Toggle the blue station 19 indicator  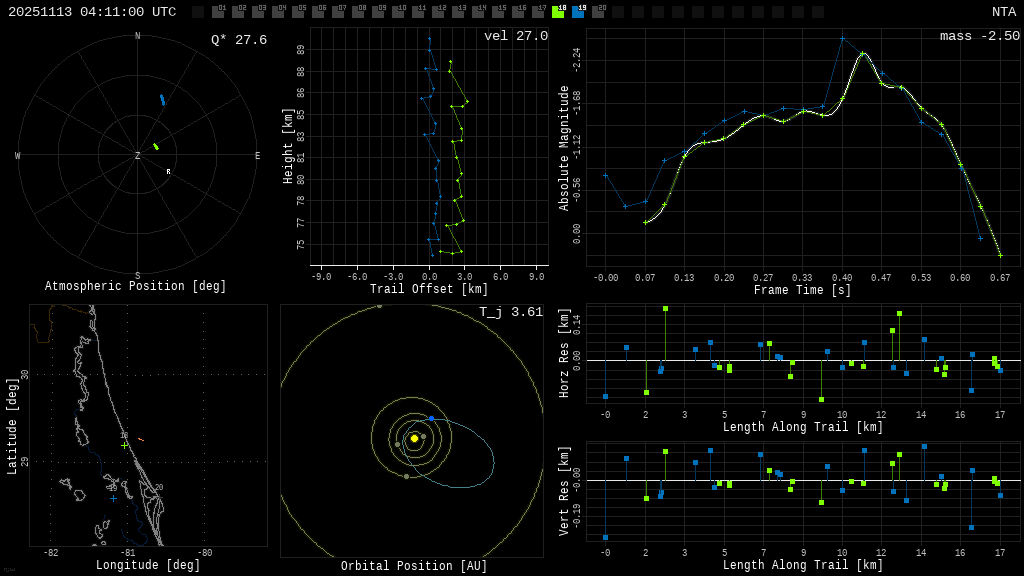[x=578, y=12]
